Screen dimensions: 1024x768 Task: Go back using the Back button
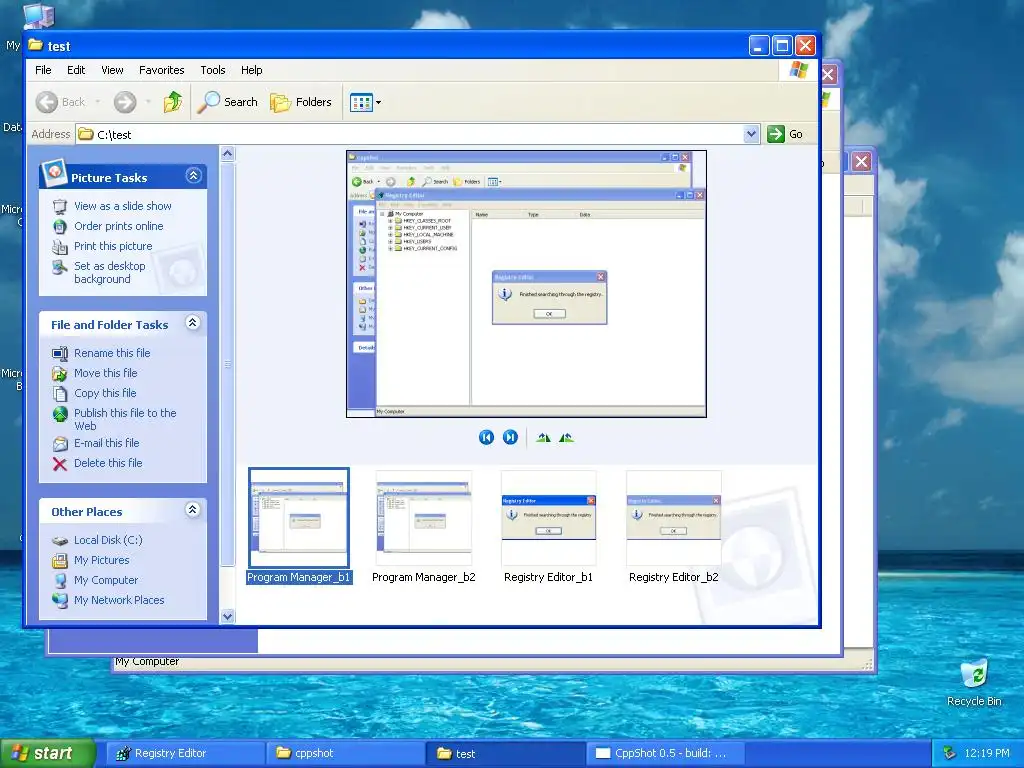click(60, 102)
